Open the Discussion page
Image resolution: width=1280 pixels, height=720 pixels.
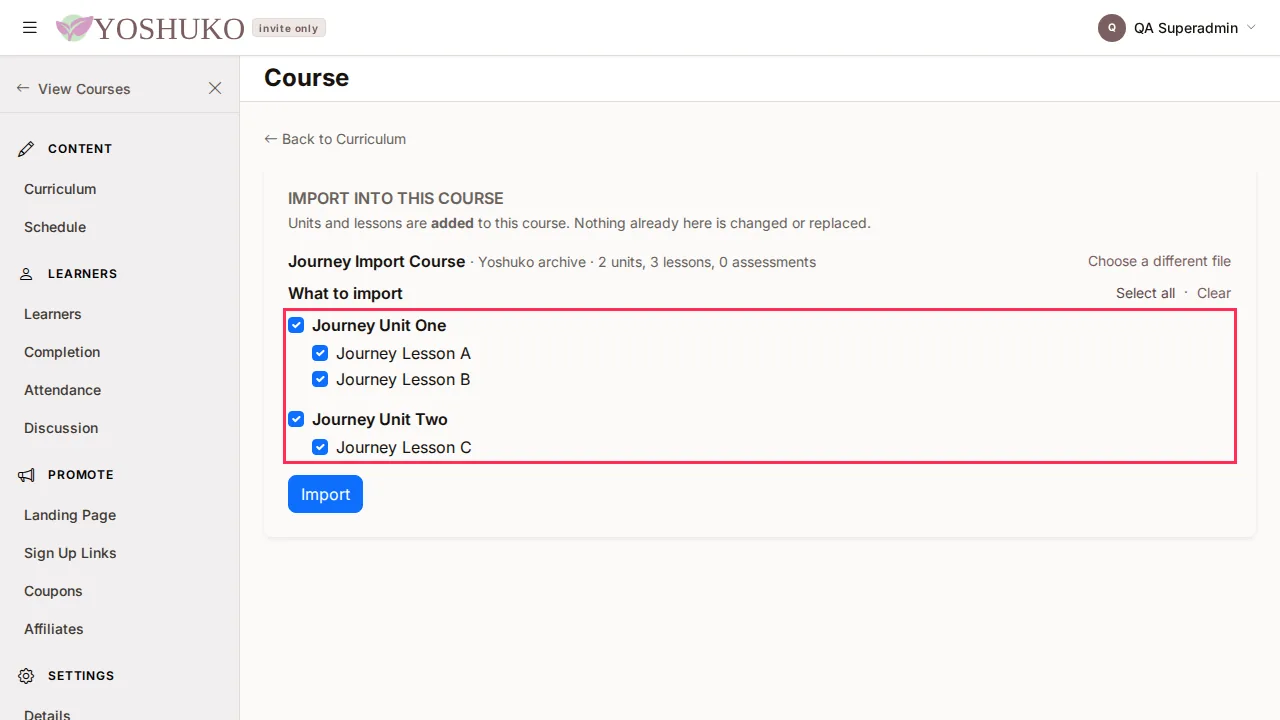(61, 428)
